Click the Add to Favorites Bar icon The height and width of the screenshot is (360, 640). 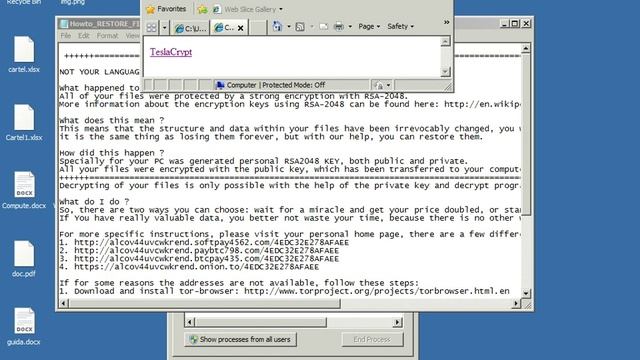click(202, 9)
